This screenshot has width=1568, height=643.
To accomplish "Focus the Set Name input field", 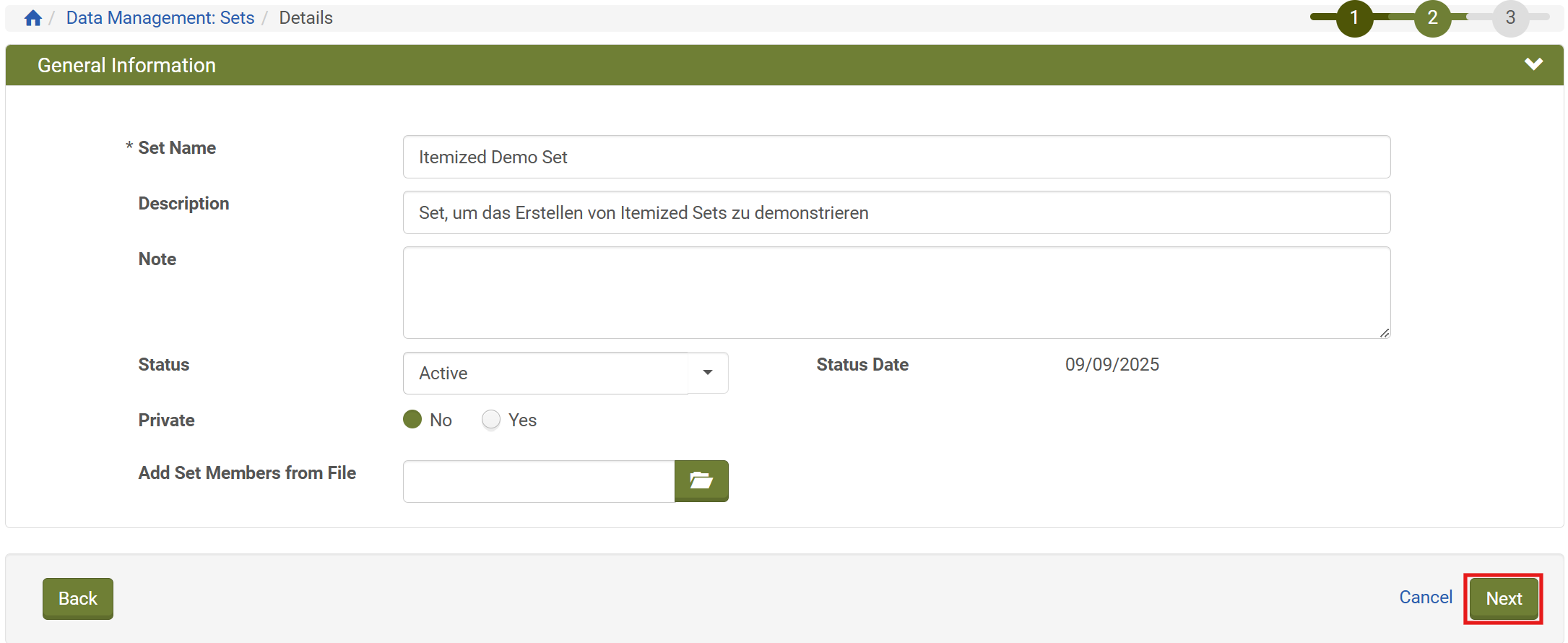I will tap(896, 157).
